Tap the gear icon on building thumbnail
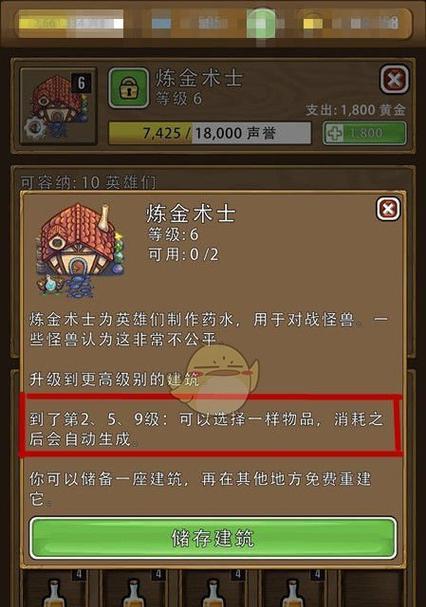426x607 pixels. [x=35, y=128]
